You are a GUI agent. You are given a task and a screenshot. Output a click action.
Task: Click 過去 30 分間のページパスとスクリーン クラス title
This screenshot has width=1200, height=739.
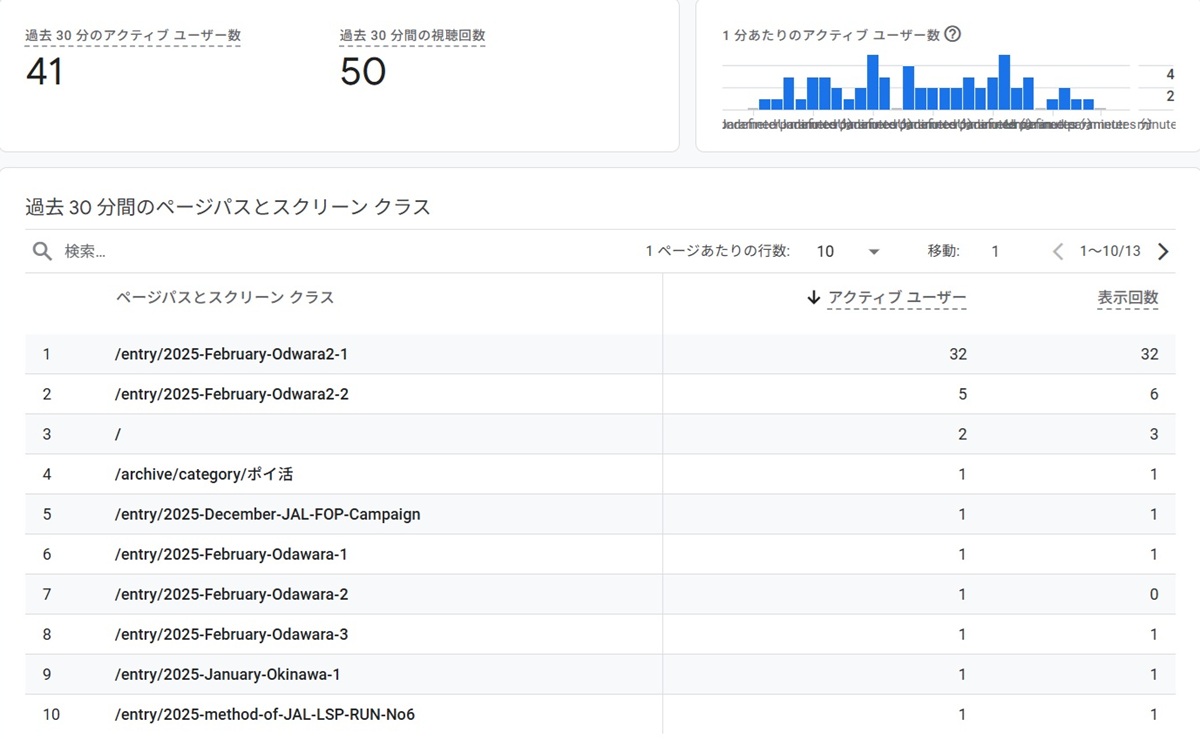tap(228, 207)
